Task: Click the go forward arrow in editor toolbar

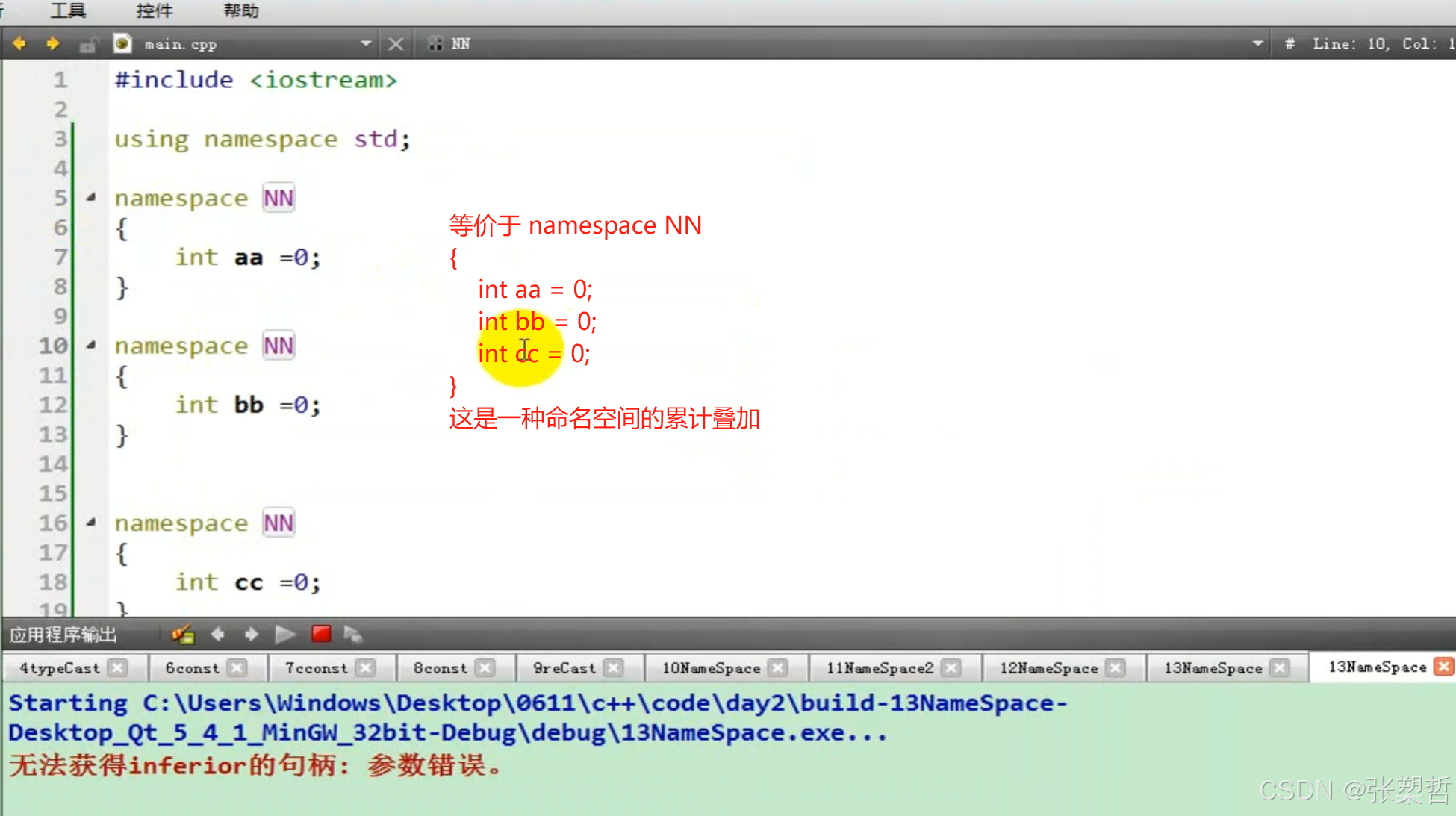Action: coord(52,44)
